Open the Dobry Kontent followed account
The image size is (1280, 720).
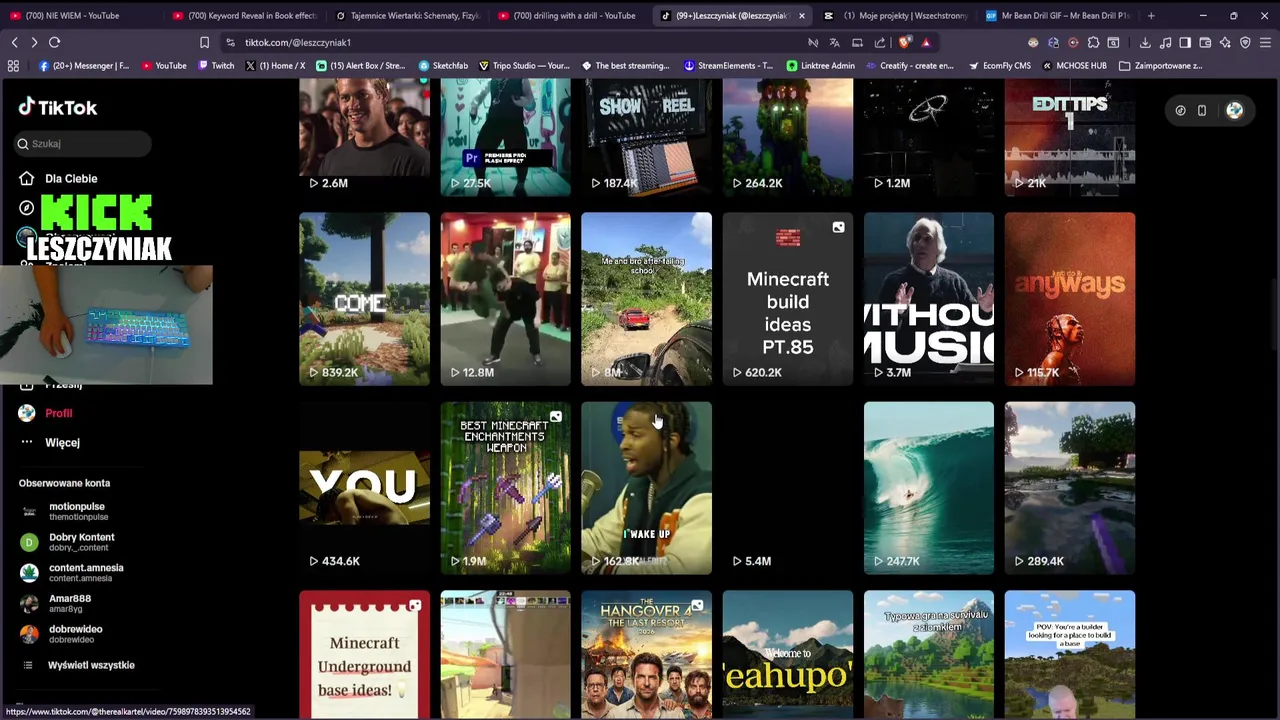[68, 542]
